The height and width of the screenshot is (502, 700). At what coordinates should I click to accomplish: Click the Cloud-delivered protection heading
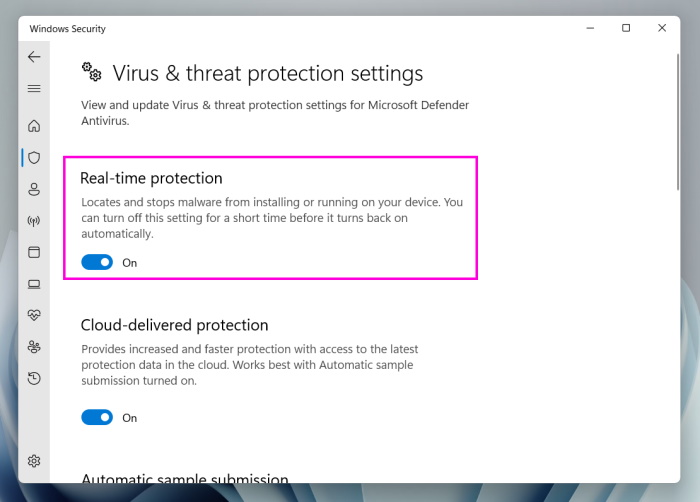[174, 325]
